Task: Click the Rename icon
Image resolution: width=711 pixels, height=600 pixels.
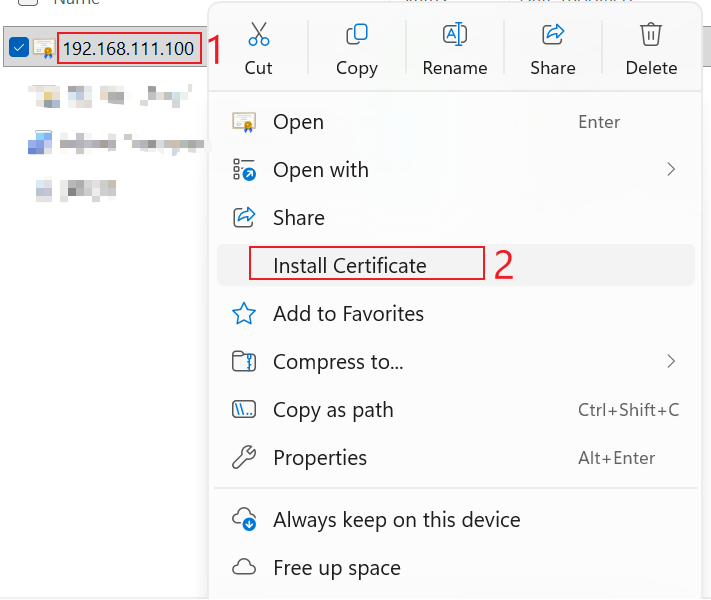Action: pyautogui.click(x=455, y=35)
